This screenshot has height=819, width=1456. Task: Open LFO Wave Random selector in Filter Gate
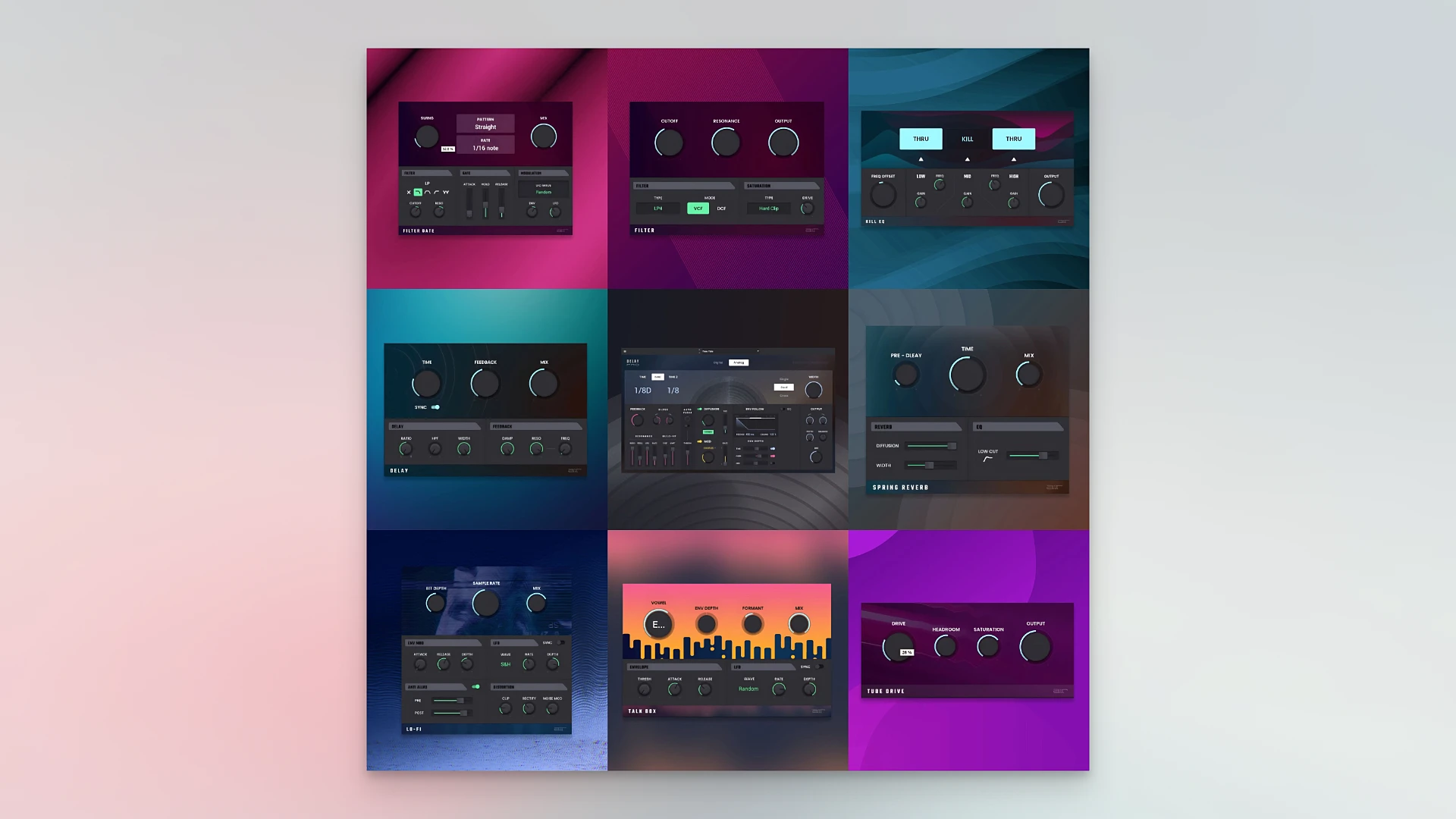pyautogui.click(x=543, y=189)
